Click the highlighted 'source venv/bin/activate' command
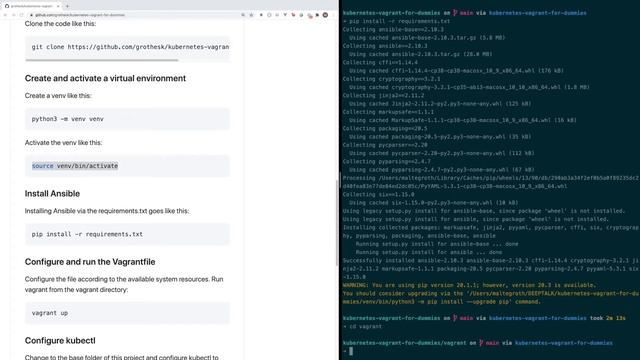Screen dimensions: 640x360 coord(75,166)
